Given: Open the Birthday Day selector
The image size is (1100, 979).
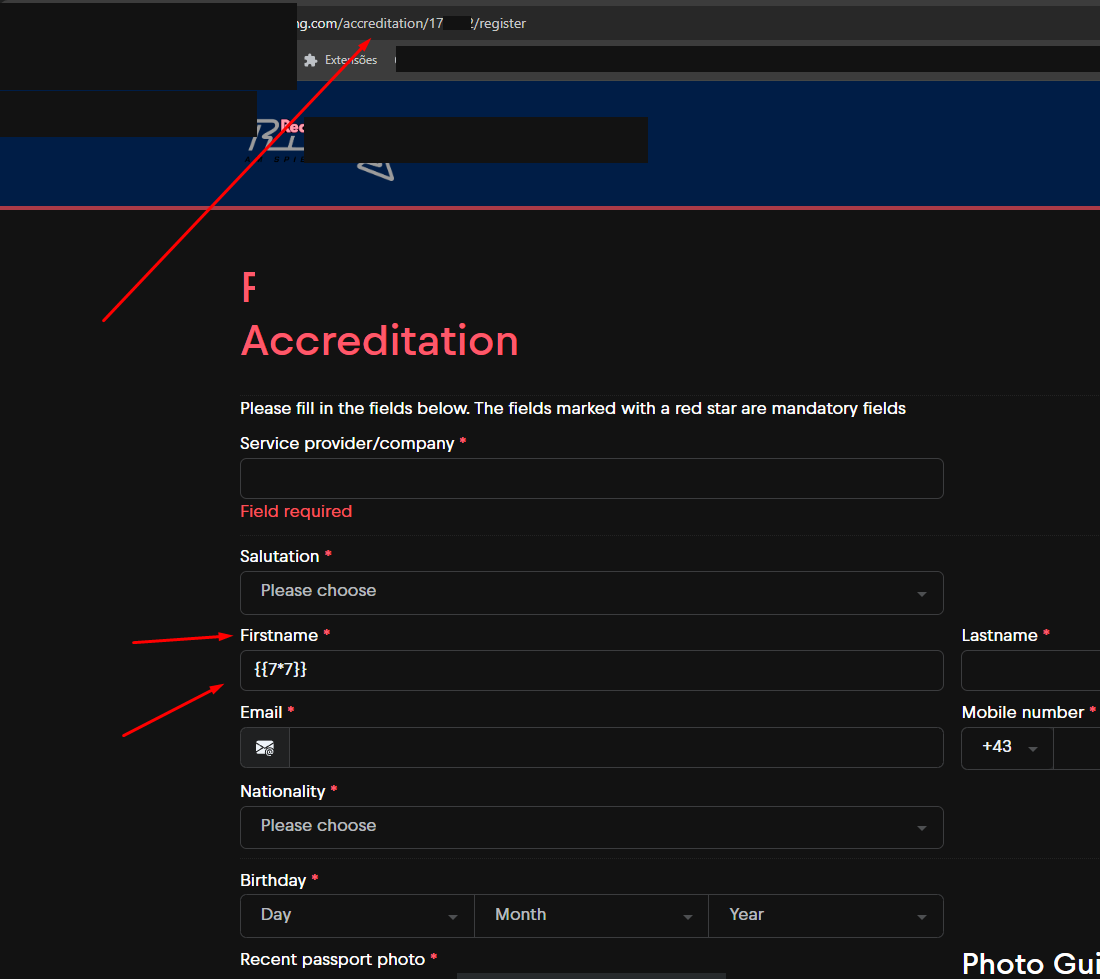Looking at the screenshot, I should [x=357, y=916].
